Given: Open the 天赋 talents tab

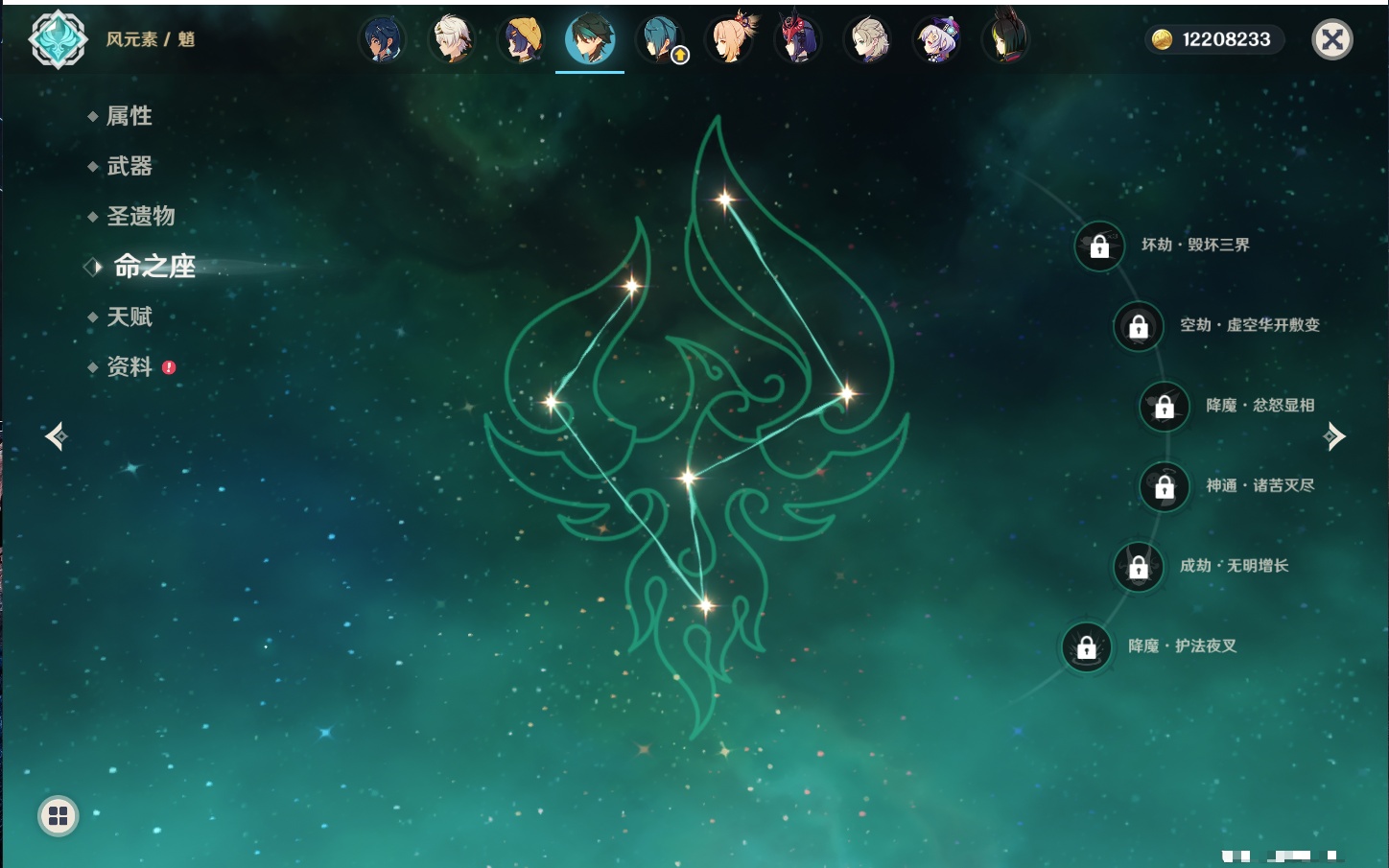Looking at the screenshot, I should tap(129, 317).
